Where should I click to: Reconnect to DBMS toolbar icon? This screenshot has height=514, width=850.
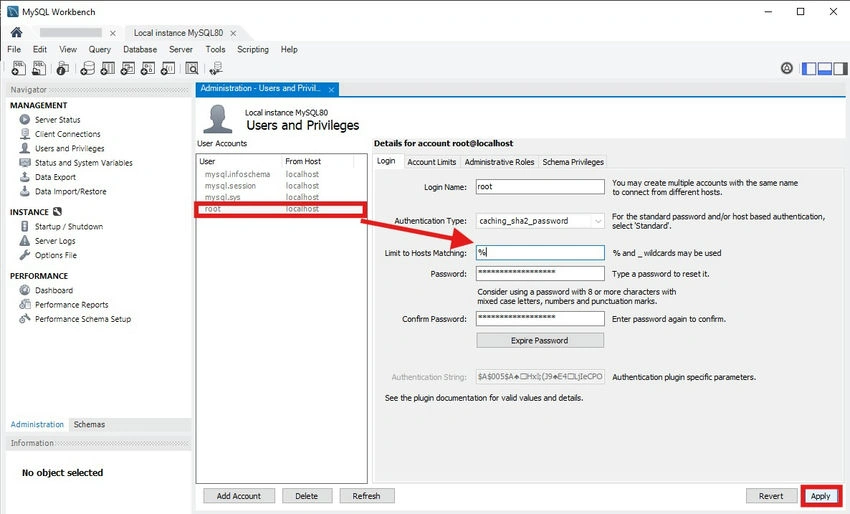click(x=216, y=68)
